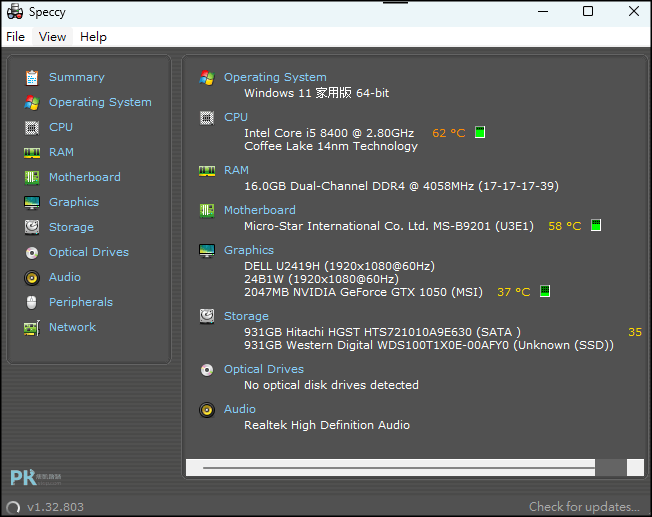652x517 pixels.
Task: Click Realtek High Definition Audio text
Action: point(327,425)
